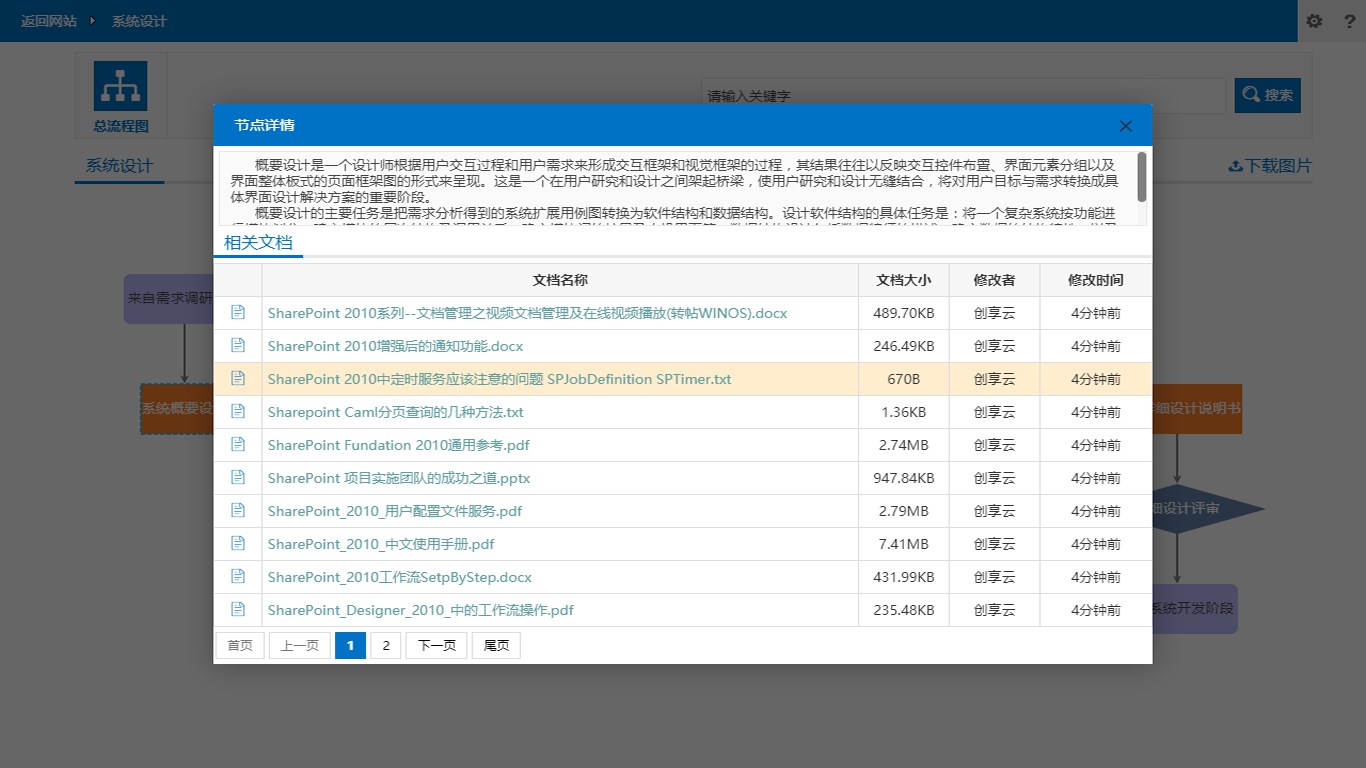Go to 尾页 last page
This screenshot has width=1366, height=768.
point(496,645)
